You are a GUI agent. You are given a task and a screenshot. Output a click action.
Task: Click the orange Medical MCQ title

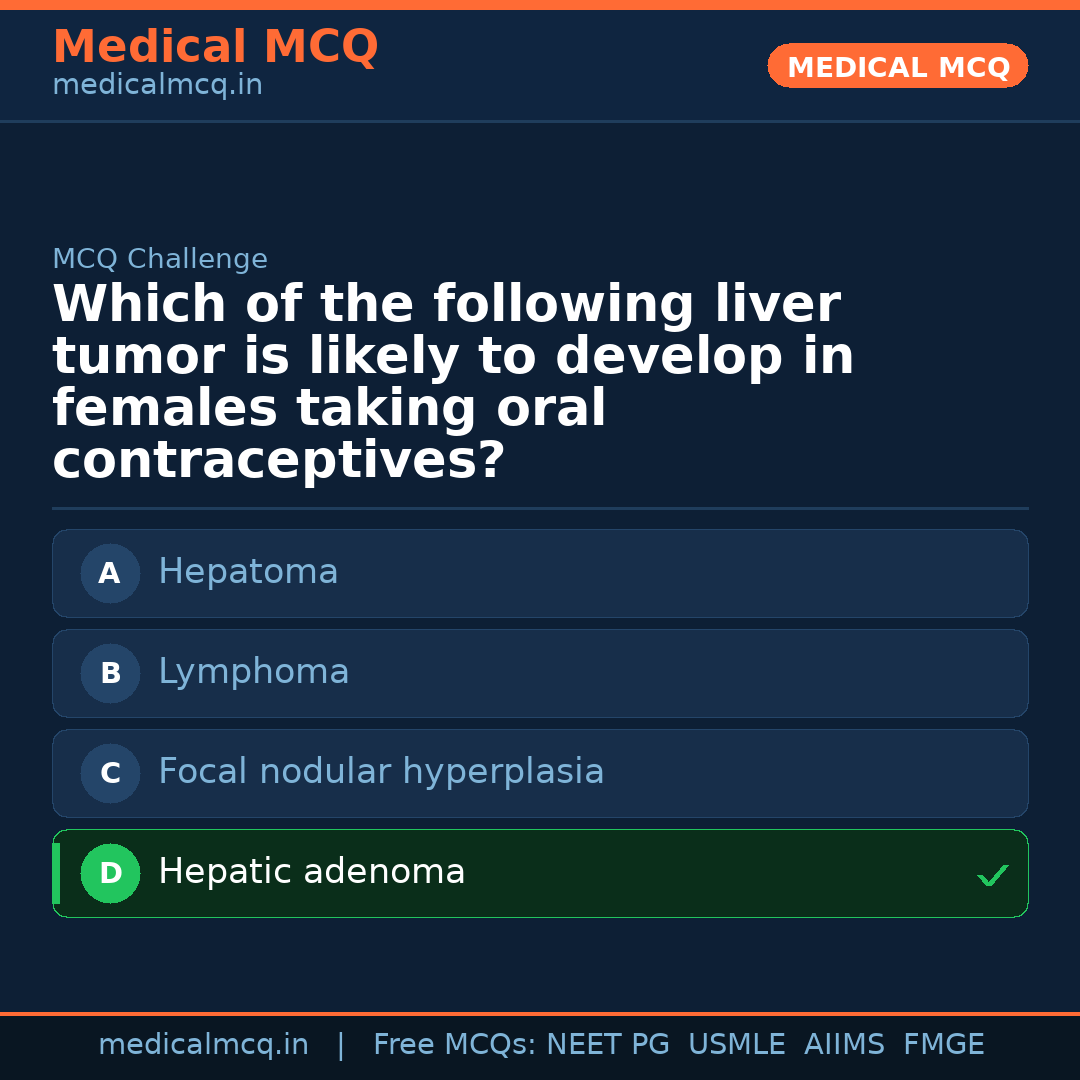point(215,47)
